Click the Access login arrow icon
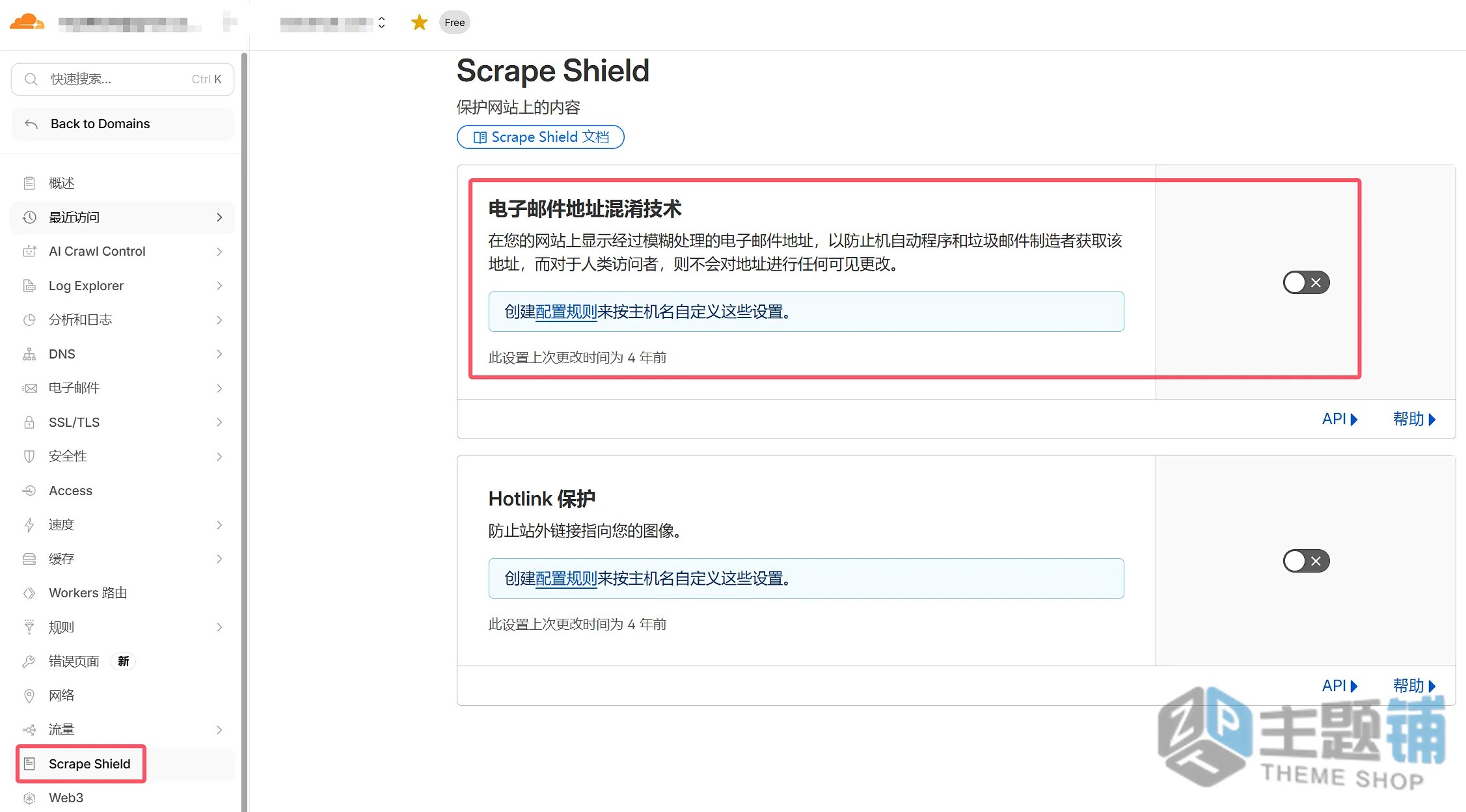Screen dimensions: 1466x812 [x=29, y=491]
